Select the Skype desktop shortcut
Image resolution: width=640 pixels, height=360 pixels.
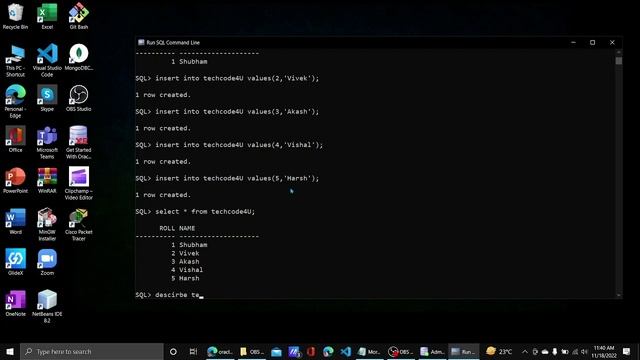(x=47, y=98)
